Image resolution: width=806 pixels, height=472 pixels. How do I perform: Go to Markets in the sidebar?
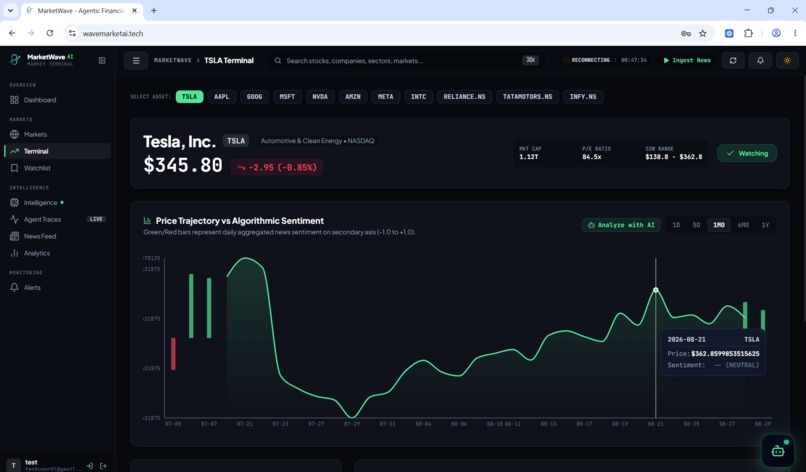coord(58,134)
